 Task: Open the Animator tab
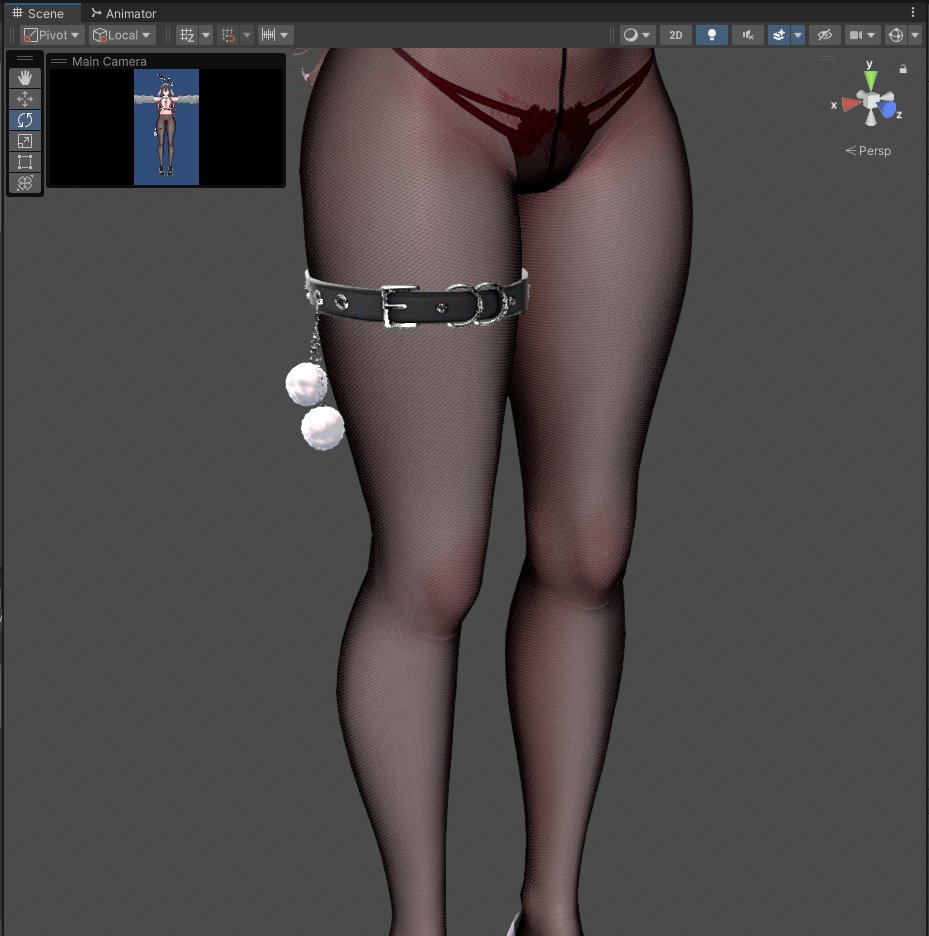[x=124, y=13]
